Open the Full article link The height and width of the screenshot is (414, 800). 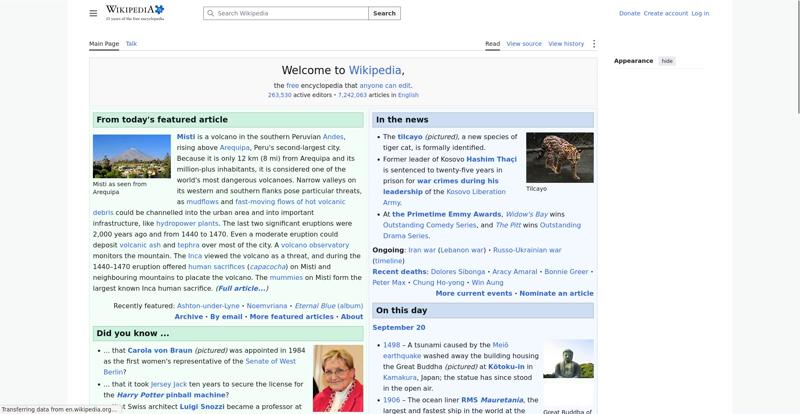coord(242,288)
